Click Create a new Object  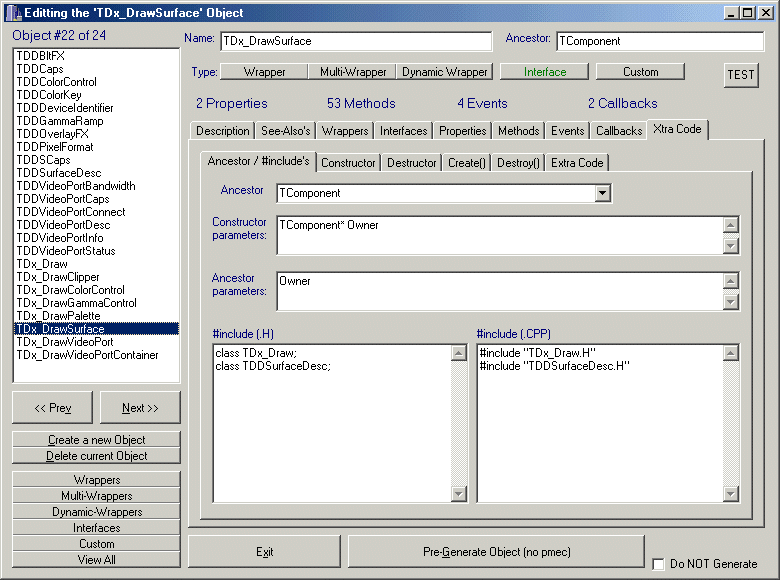[96, 440]
